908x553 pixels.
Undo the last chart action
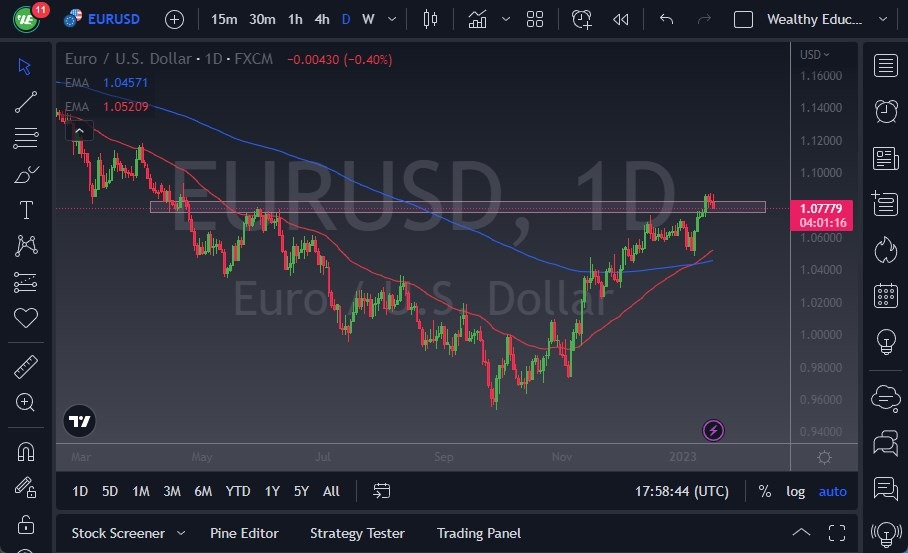tap(667, 19)
